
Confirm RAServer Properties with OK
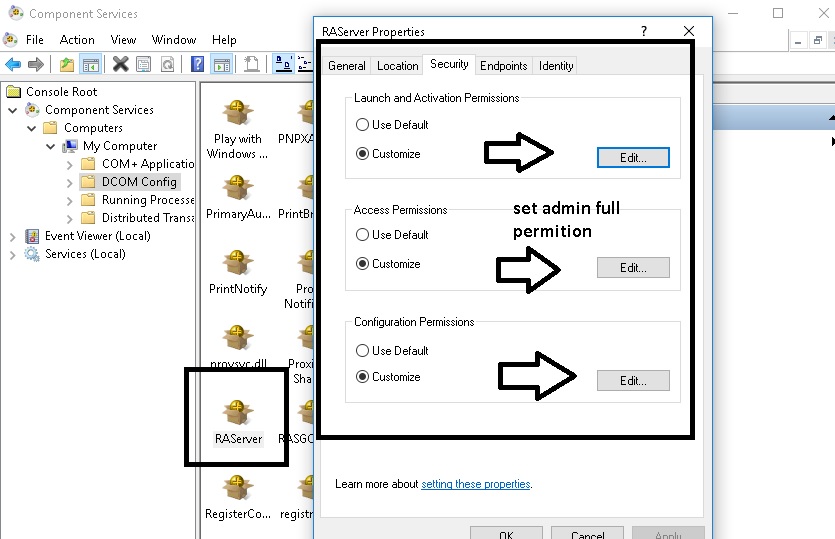click(x=506, y=533)
